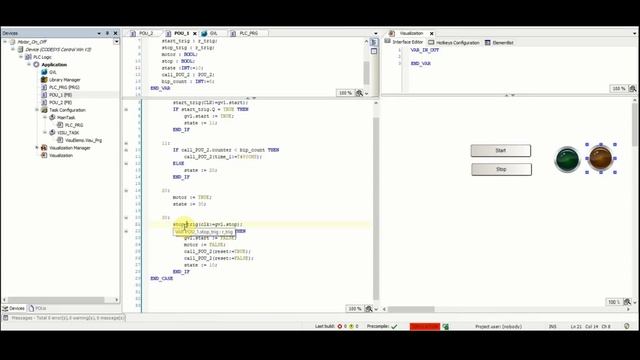Collapse the MainTask node
Image resolution: width=640 pixels, height=360 pixels.
point(45,117)
